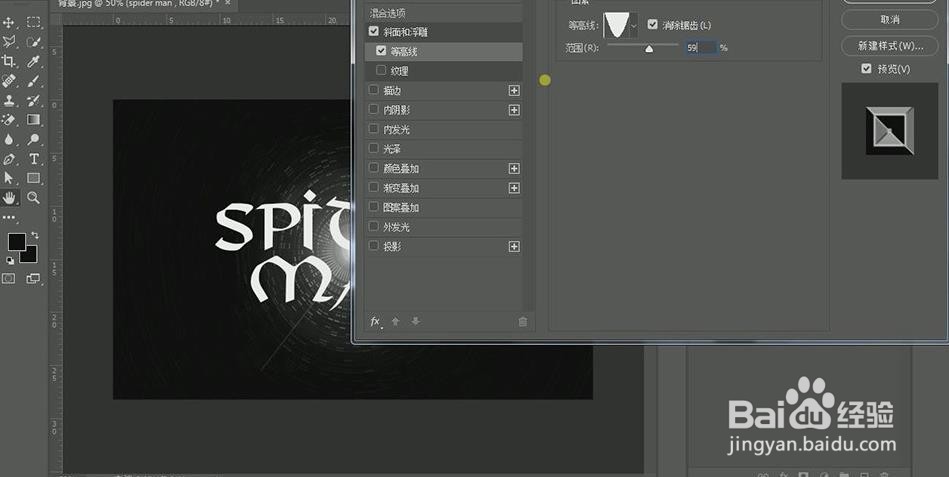Reset default foreground and background colors
949x477 pixels.
tap(10, 261)
